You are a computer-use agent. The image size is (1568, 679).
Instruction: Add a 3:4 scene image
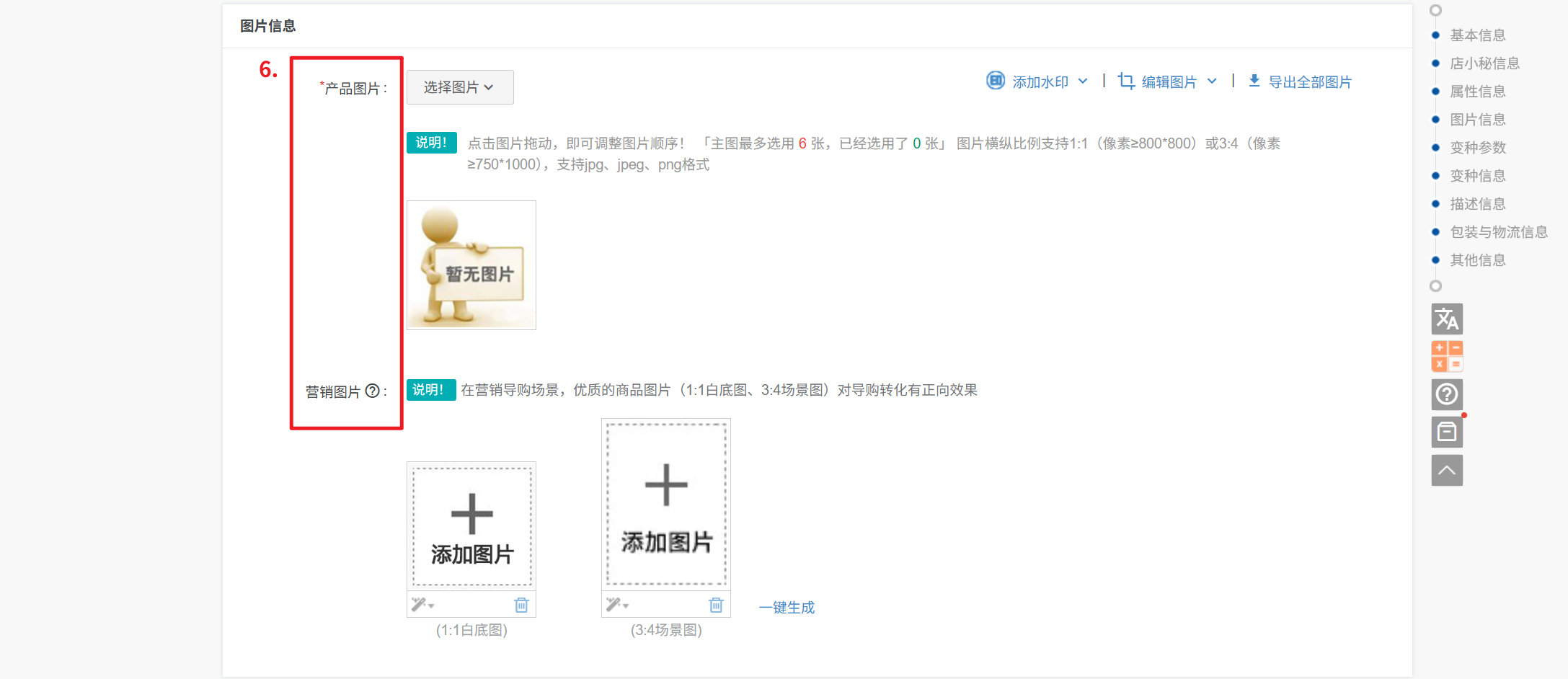point(666,504)
